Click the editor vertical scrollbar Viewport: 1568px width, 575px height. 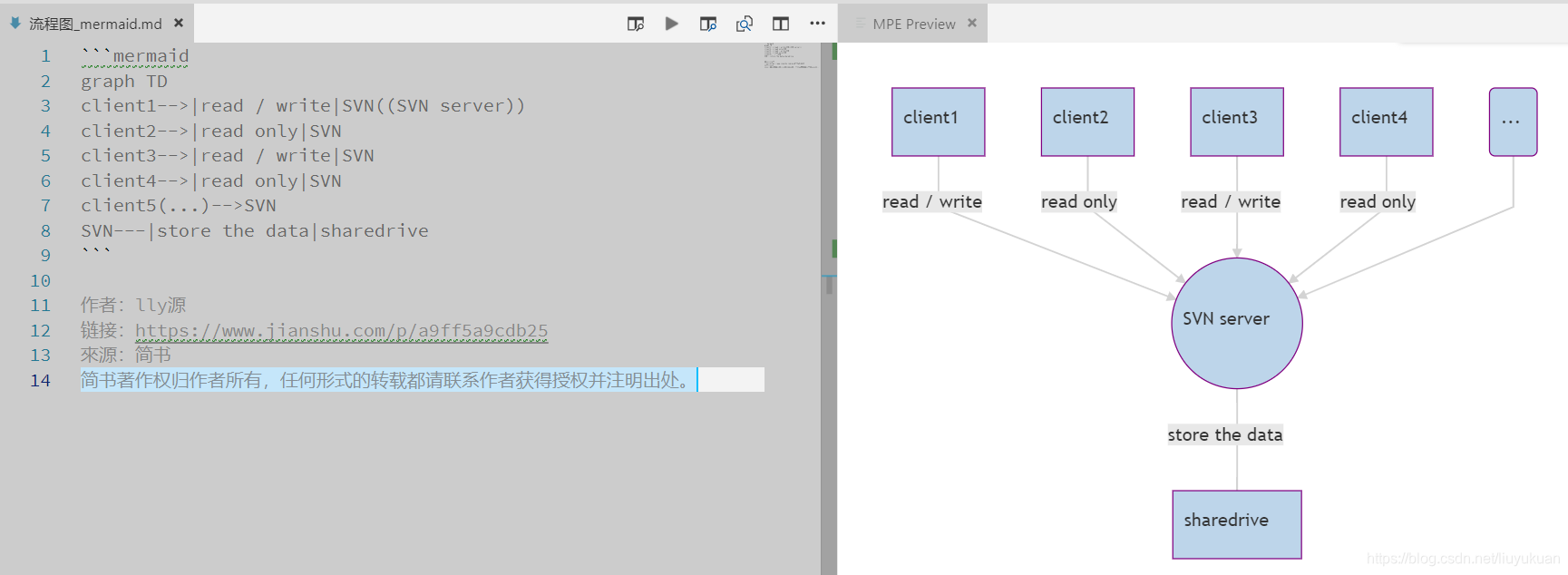(829, 308)
